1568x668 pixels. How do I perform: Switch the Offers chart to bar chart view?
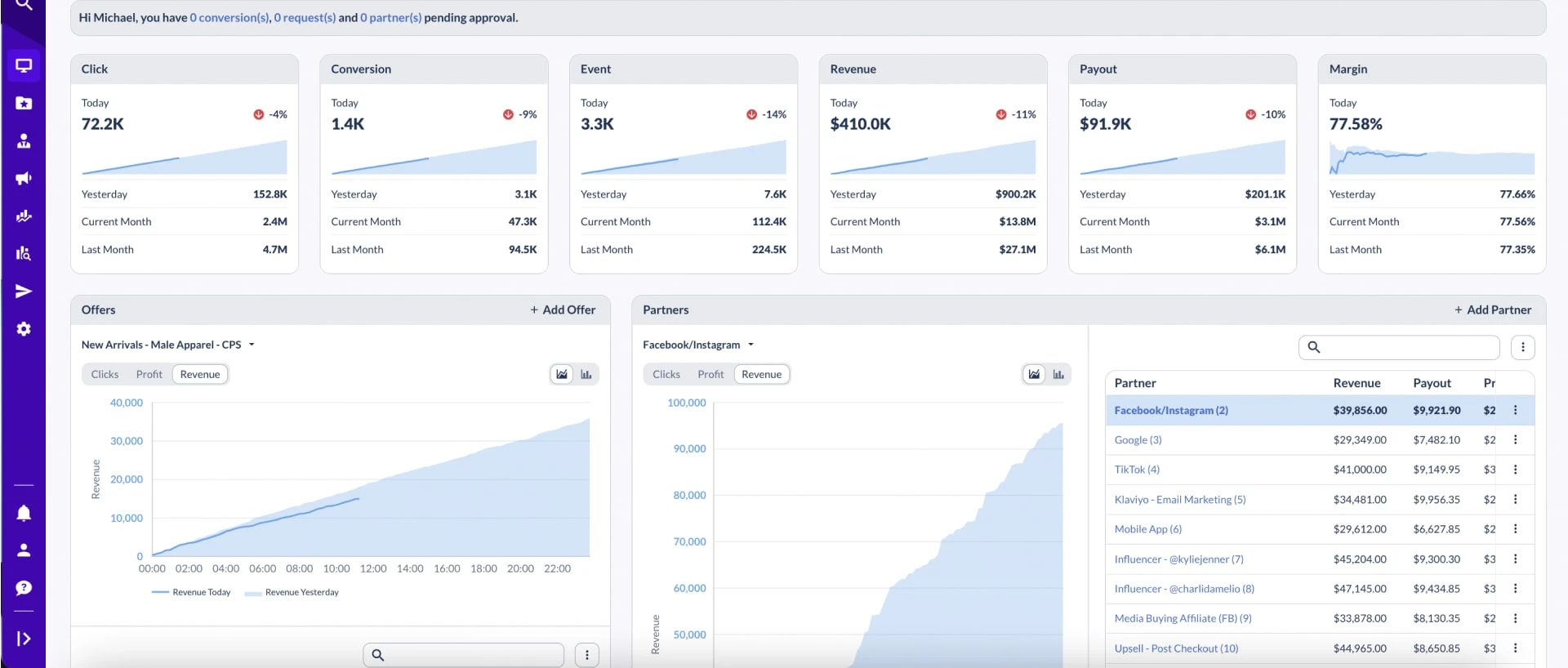click(586, 374)
